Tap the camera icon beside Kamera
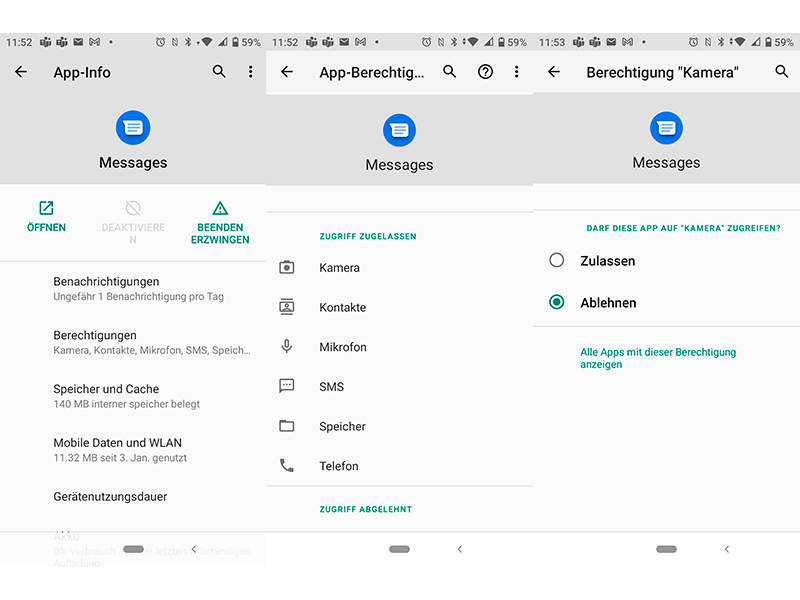 pos(287,267)
